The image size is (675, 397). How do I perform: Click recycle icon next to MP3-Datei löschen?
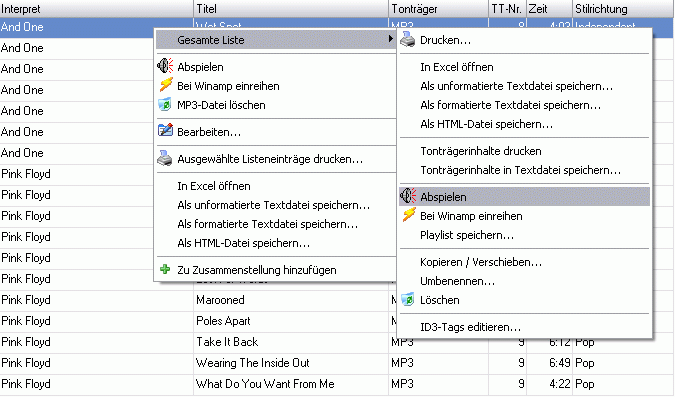pos(164,104)
